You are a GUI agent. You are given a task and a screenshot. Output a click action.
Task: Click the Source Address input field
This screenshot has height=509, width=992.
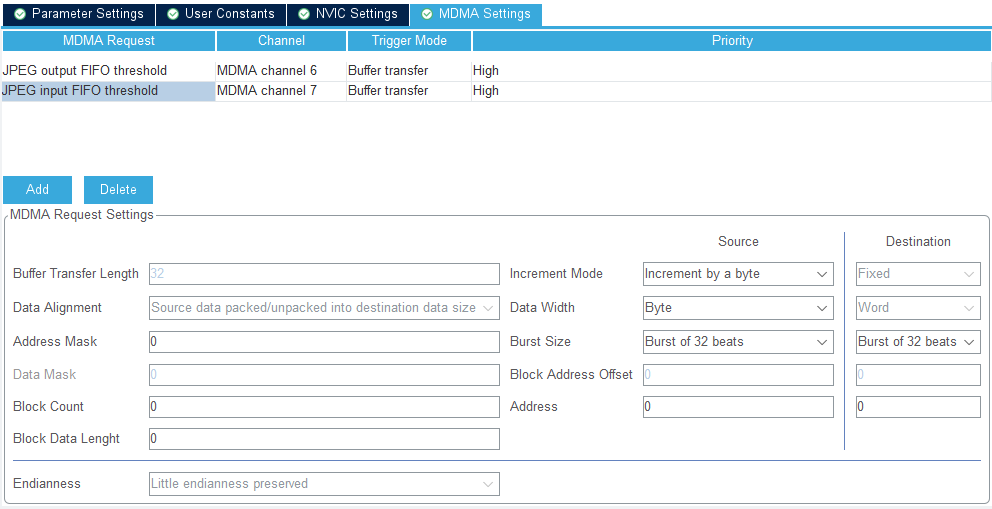738,407
